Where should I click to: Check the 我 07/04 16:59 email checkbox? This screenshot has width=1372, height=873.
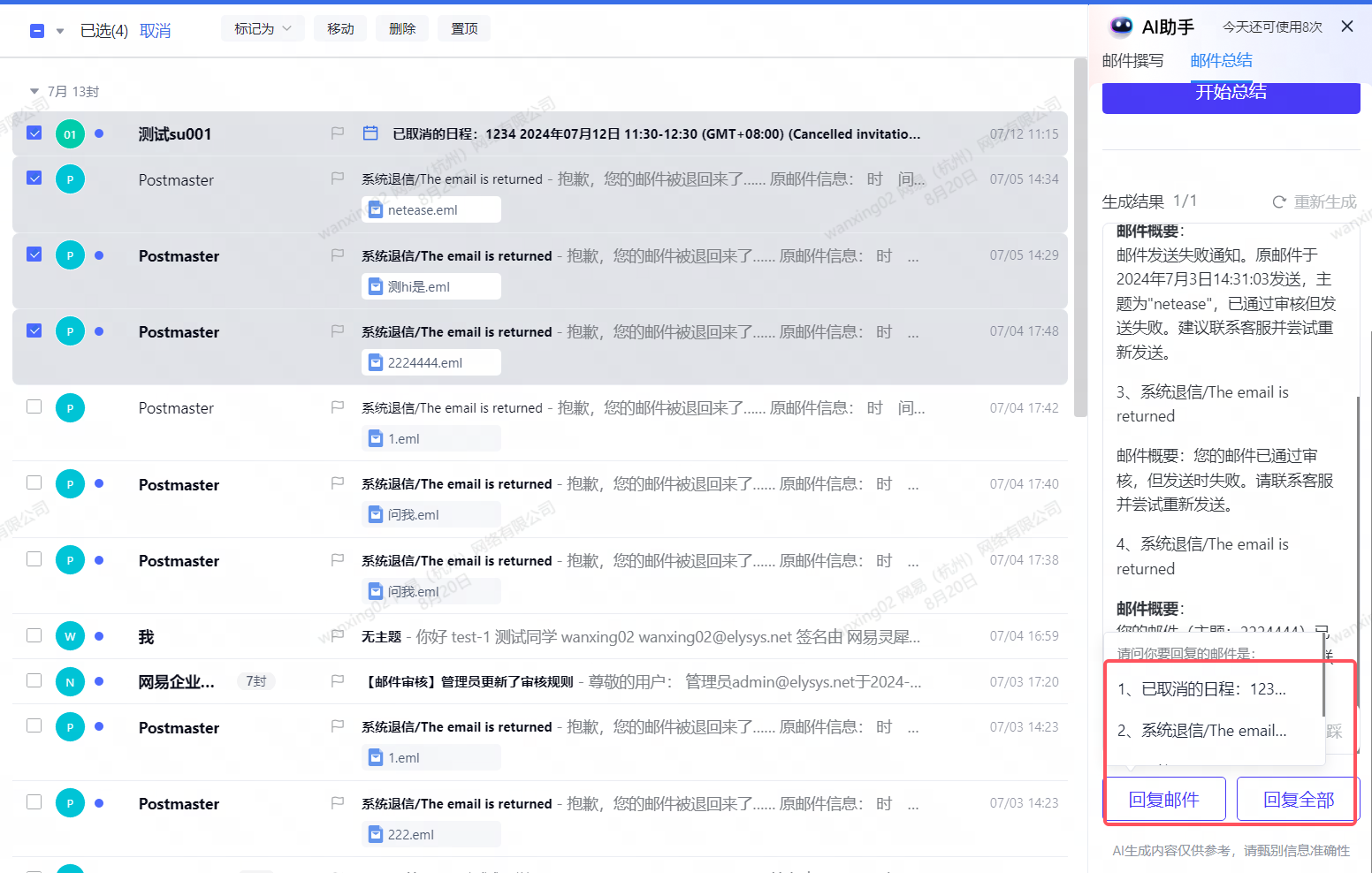point(34,635)
